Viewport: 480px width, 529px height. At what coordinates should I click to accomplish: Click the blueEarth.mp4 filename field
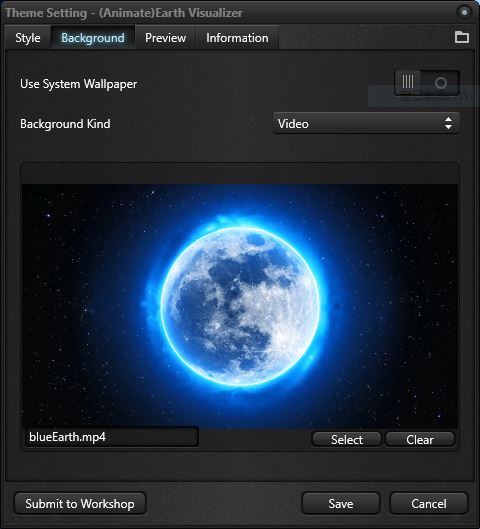[112, 437]
